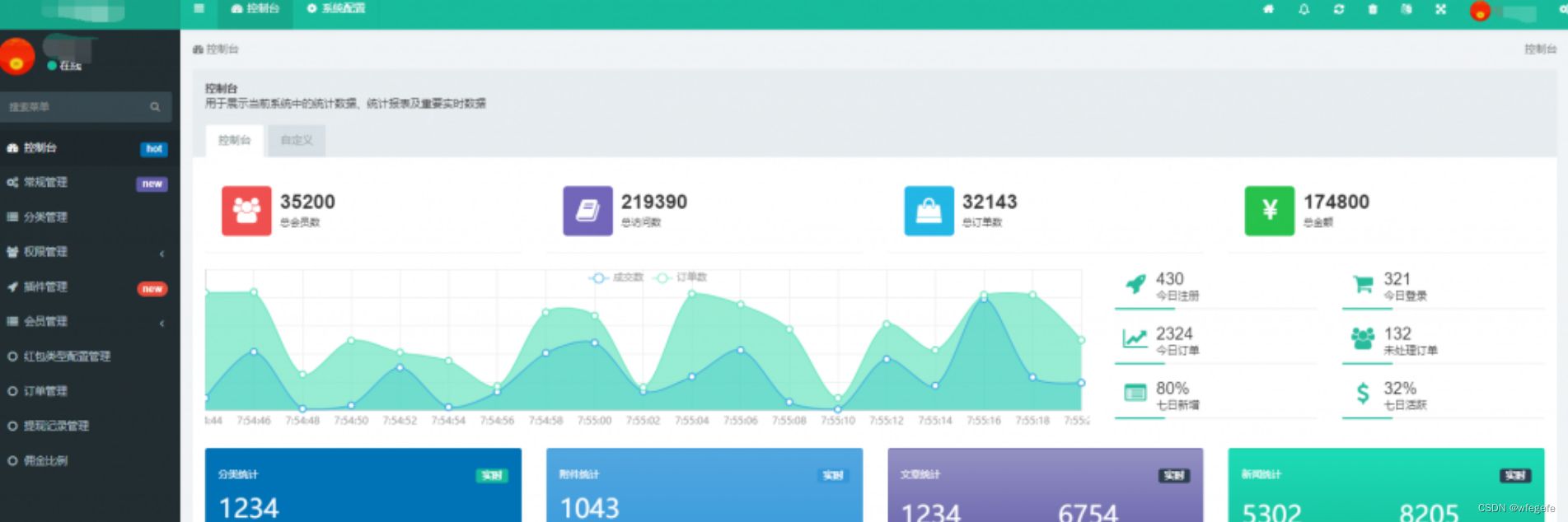The width and height of the screenshot is (1568, 522).
Task: Click the 未处理订单 label under 132
Action: pyautogui.click(x=1410, y=351)
